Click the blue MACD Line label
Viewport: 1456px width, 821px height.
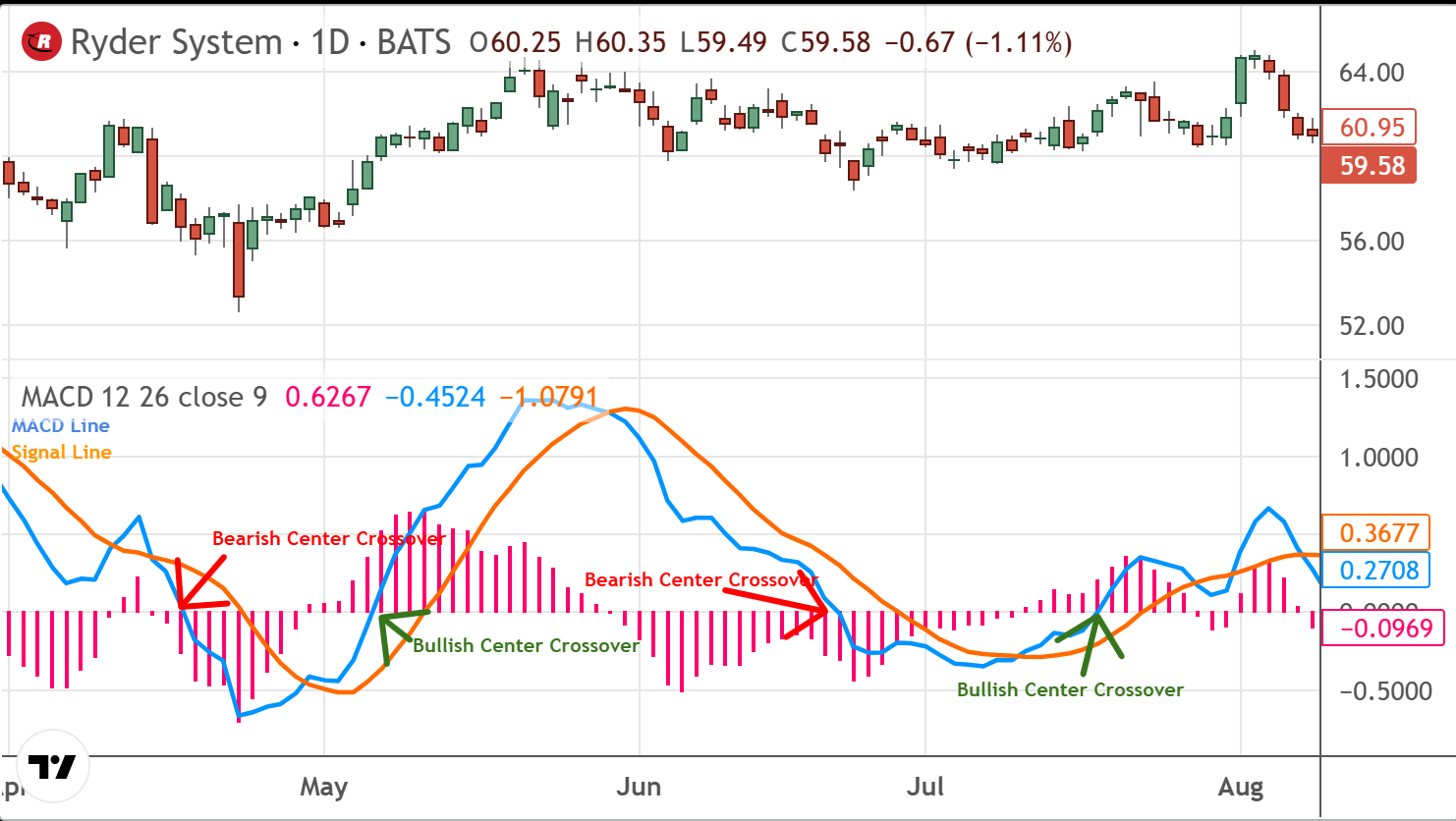pyautogui.click(x=61, y=425)
